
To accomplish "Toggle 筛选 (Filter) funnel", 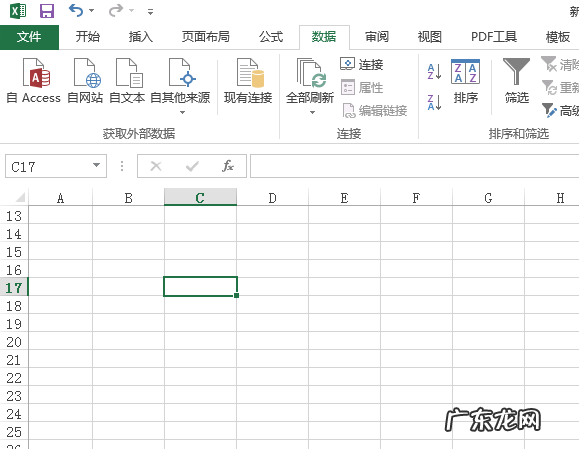I will click(517, 81).
